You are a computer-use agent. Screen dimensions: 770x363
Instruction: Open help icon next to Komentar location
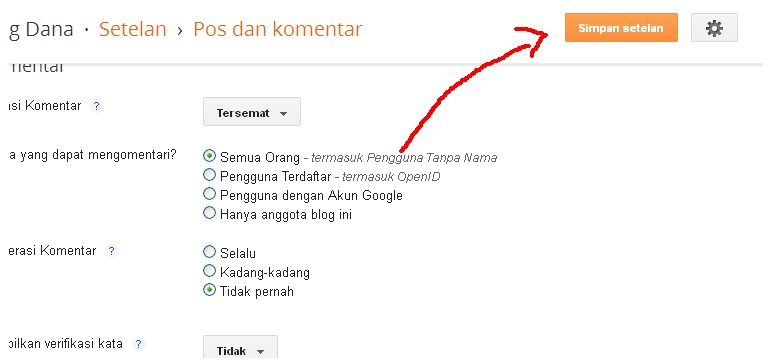97,106
